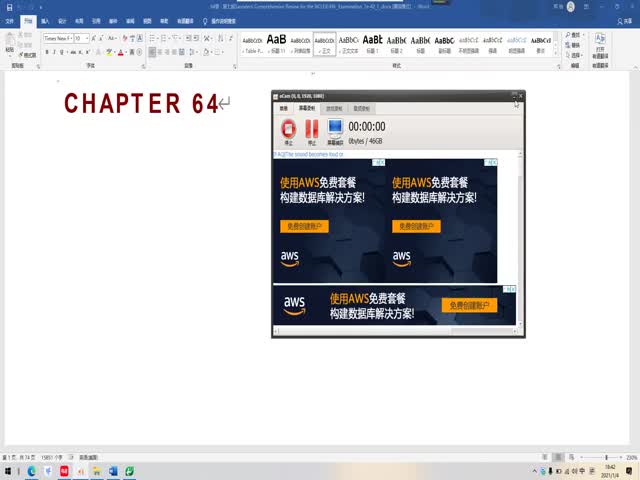This screenshot has height=480, width=640.
Task: Start a numbered list
Action: click(164, 38)
